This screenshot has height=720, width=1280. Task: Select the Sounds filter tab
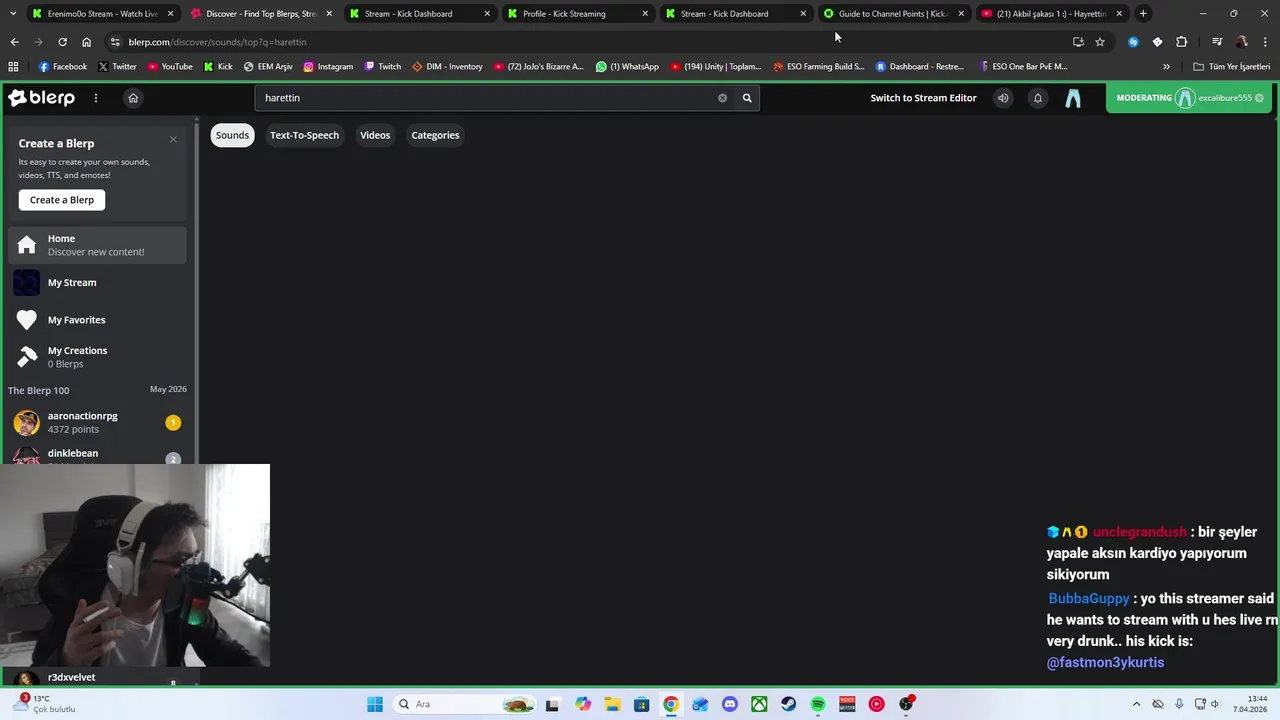[232, 135]
